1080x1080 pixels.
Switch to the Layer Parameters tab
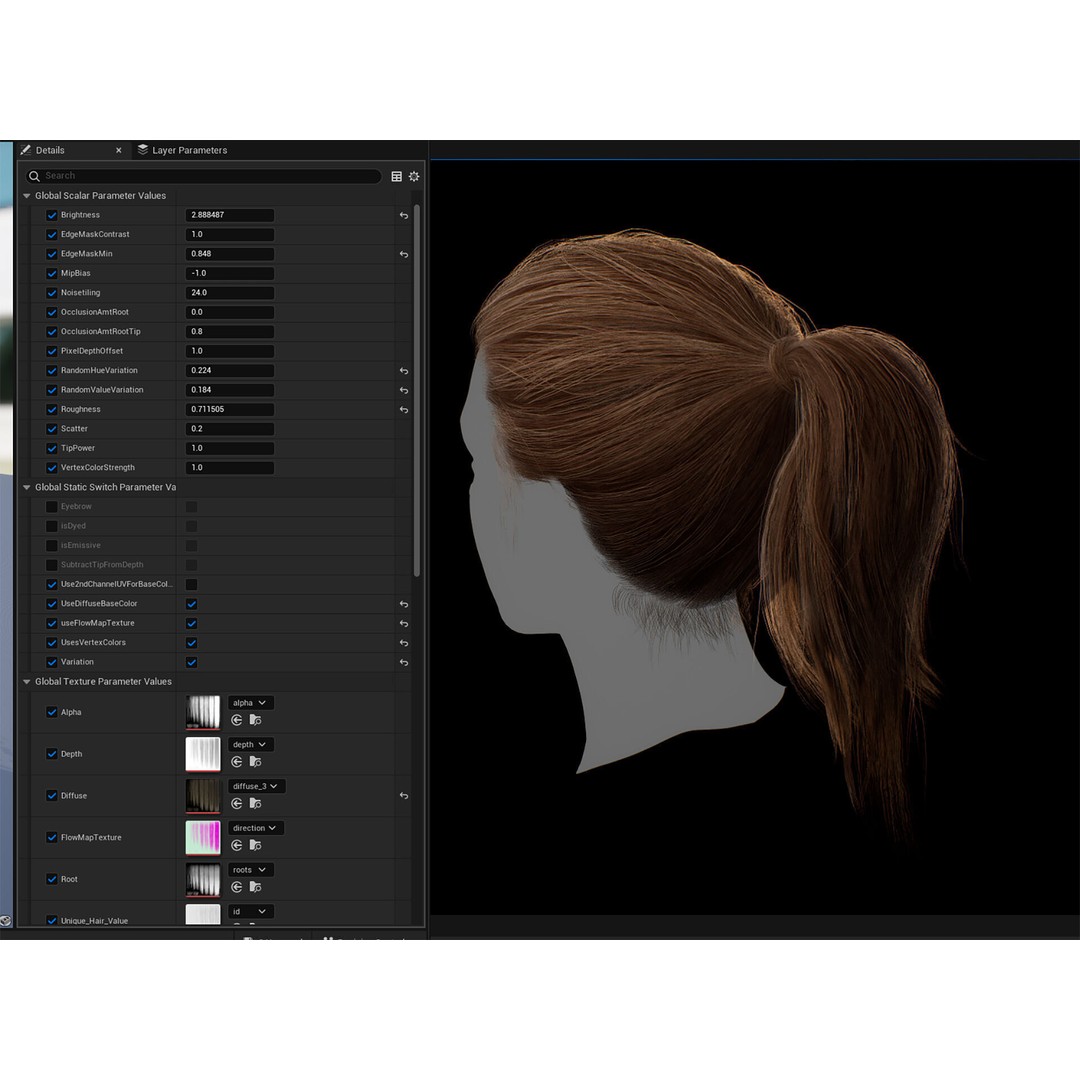(x=190, y=150)
